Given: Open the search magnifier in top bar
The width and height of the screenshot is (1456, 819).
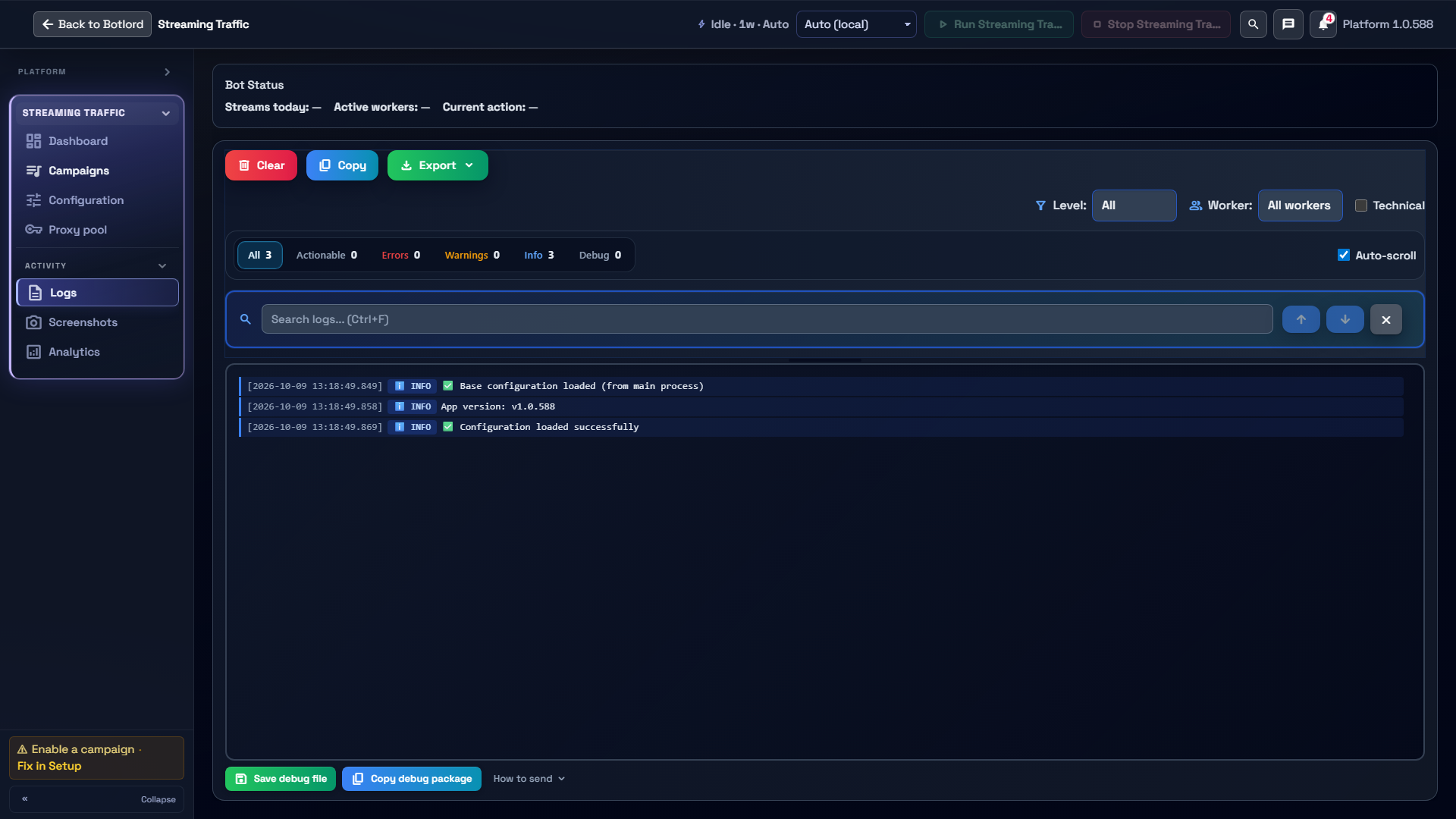Looking at the screenshot, I should click(1253, 24).
